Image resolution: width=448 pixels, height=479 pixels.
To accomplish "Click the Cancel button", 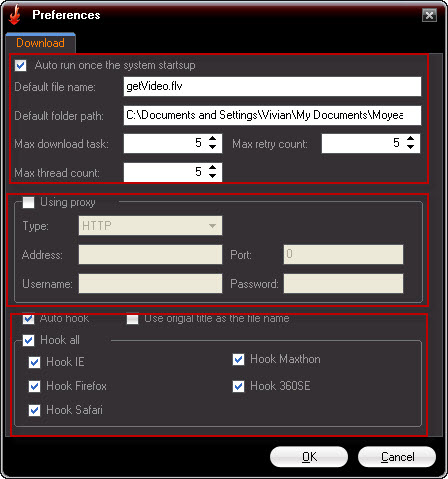I will pyautogui.click(x=397, y=457).
